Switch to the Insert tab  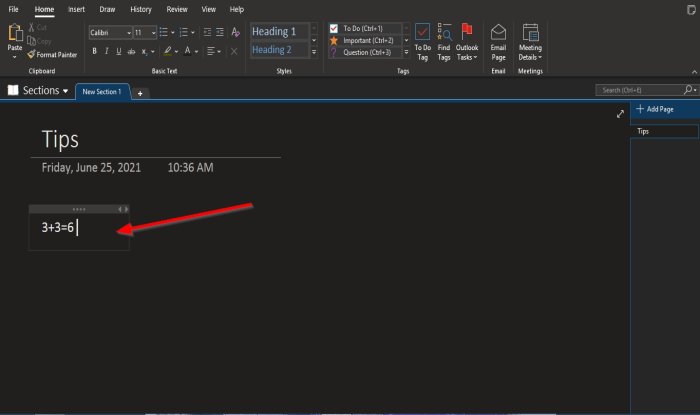(x=76, y=9)
